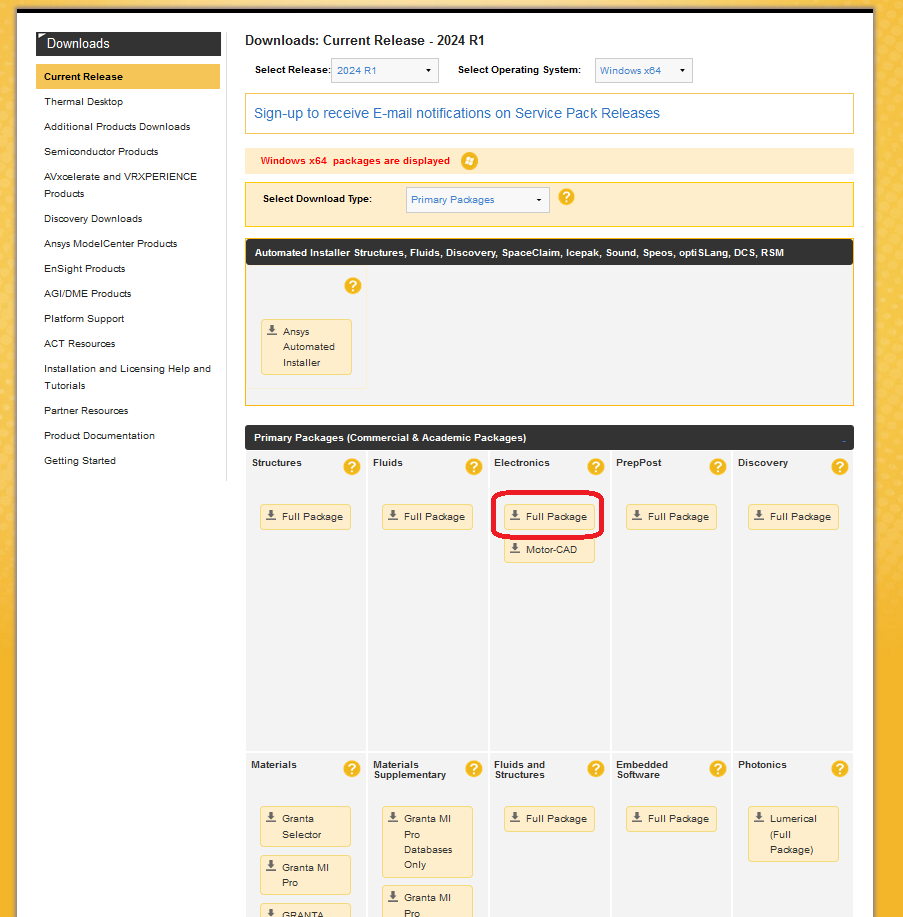Download the Lumerical Full Package
The width and height of the screenshot is (903, 917).
point(793,834)
